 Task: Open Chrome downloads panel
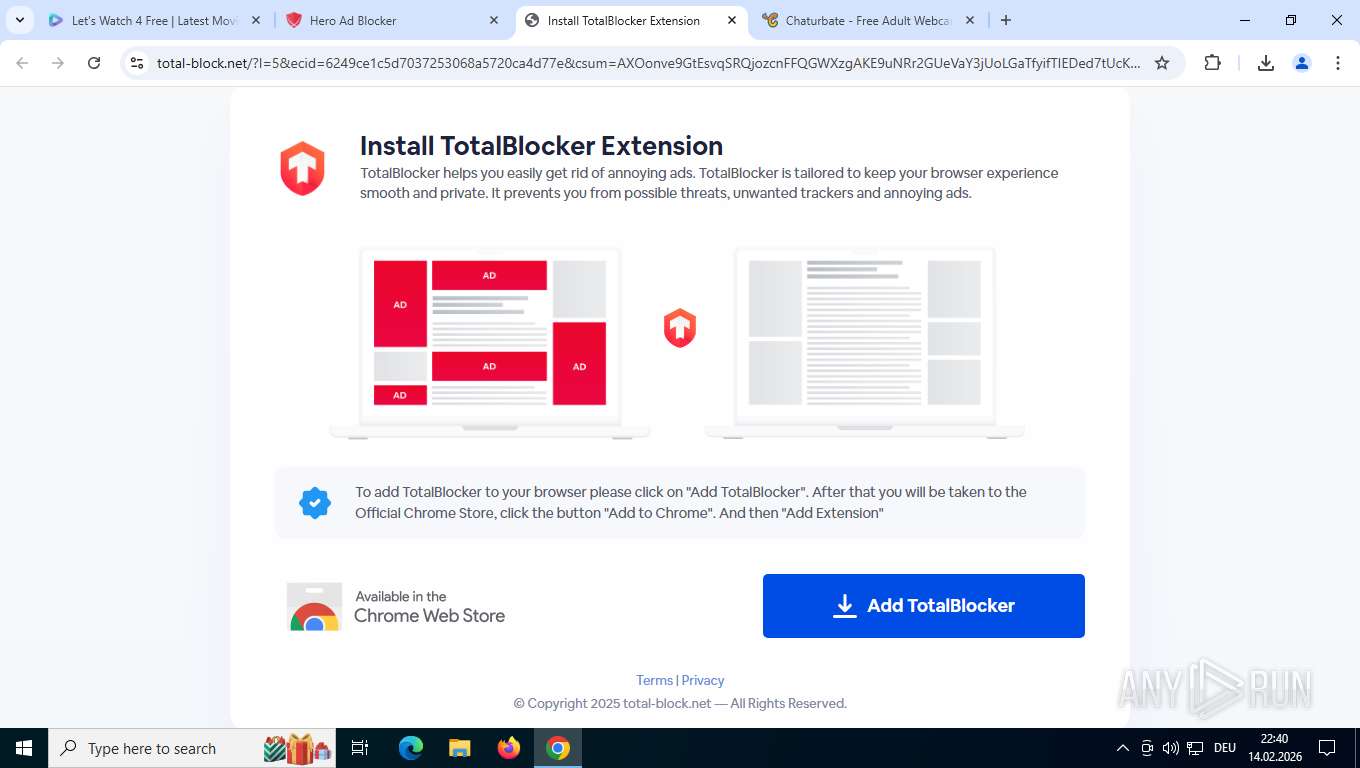click(x=1266, y=63)
